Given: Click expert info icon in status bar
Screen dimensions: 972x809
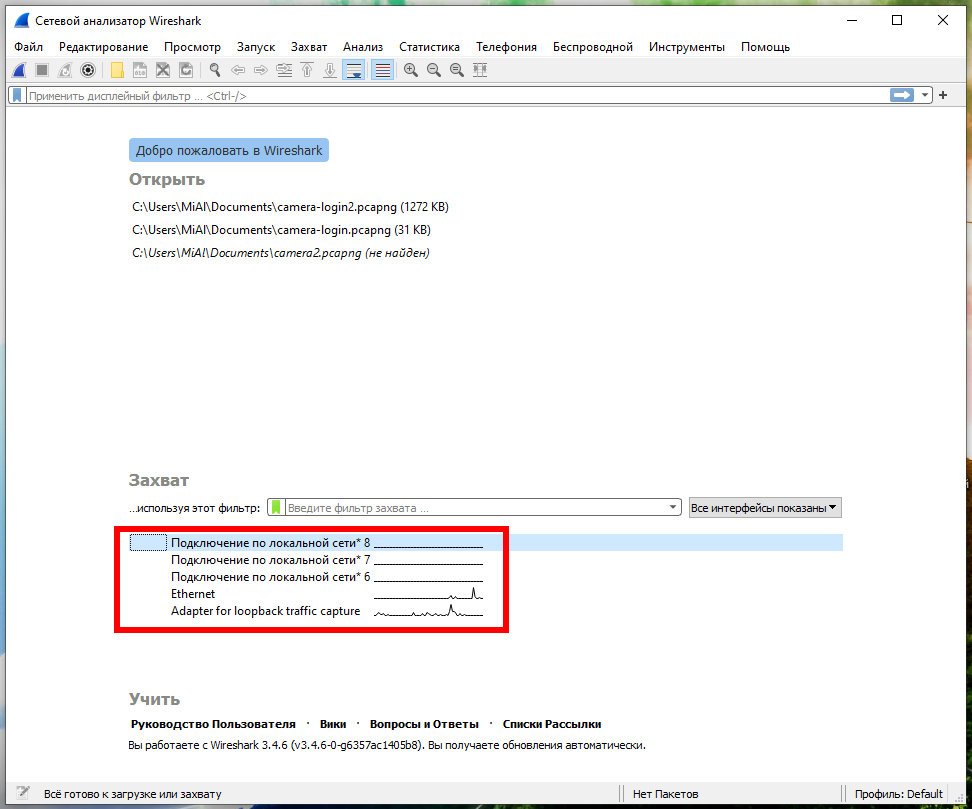Looking at the screenshot, I should point(23,792).
